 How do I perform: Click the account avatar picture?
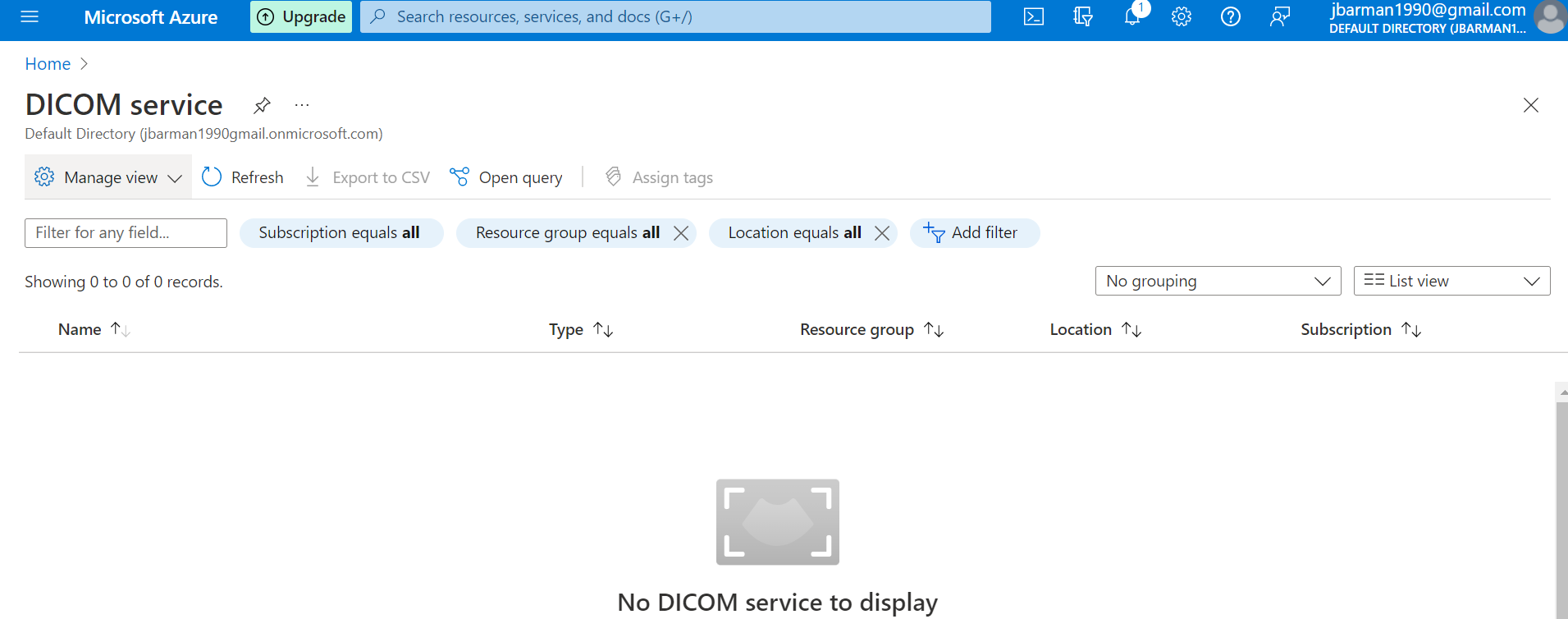pos(1550,16)
